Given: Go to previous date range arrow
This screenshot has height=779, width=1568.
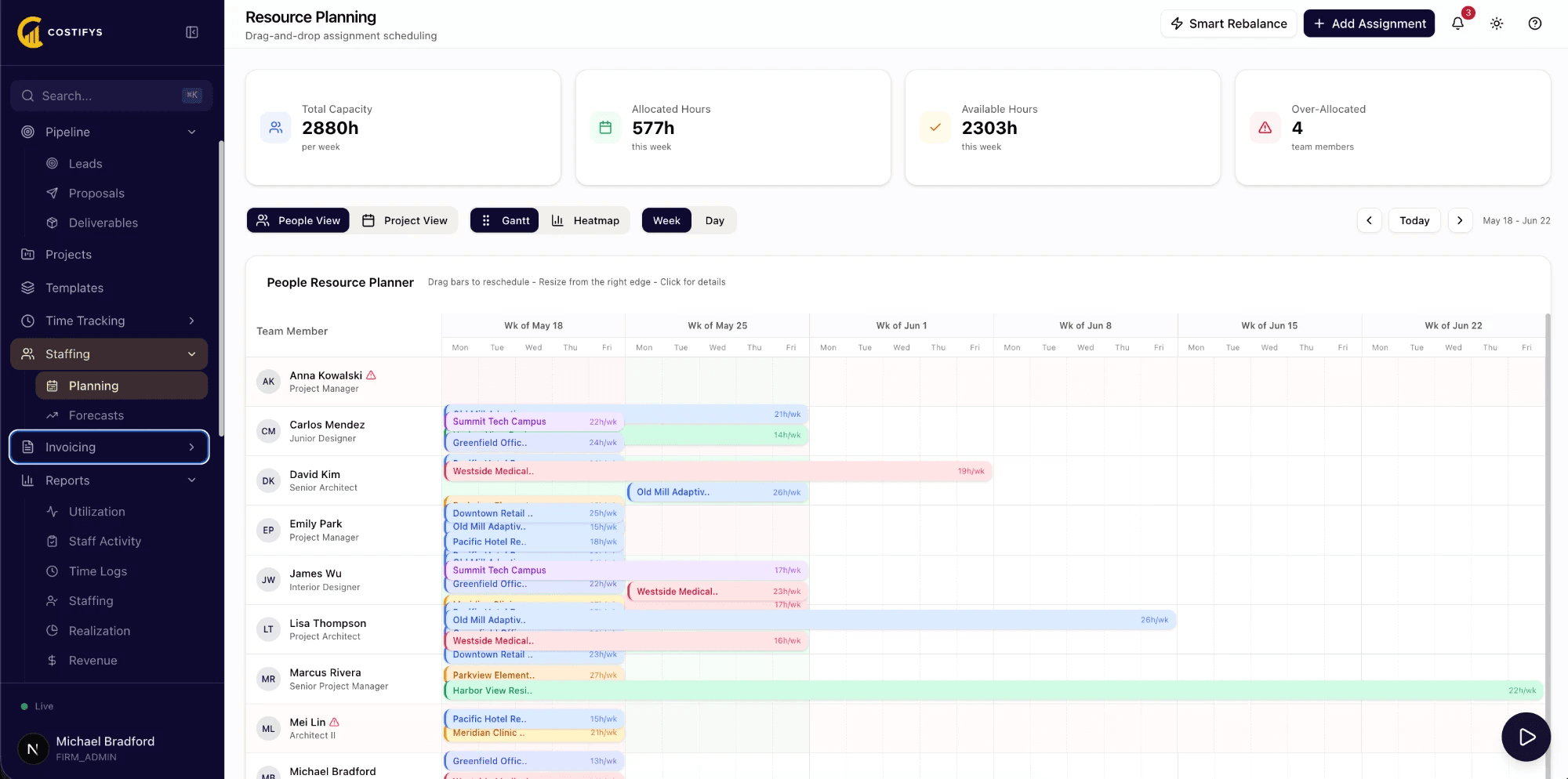Looking at the screenshot, I should (1369, 221).
